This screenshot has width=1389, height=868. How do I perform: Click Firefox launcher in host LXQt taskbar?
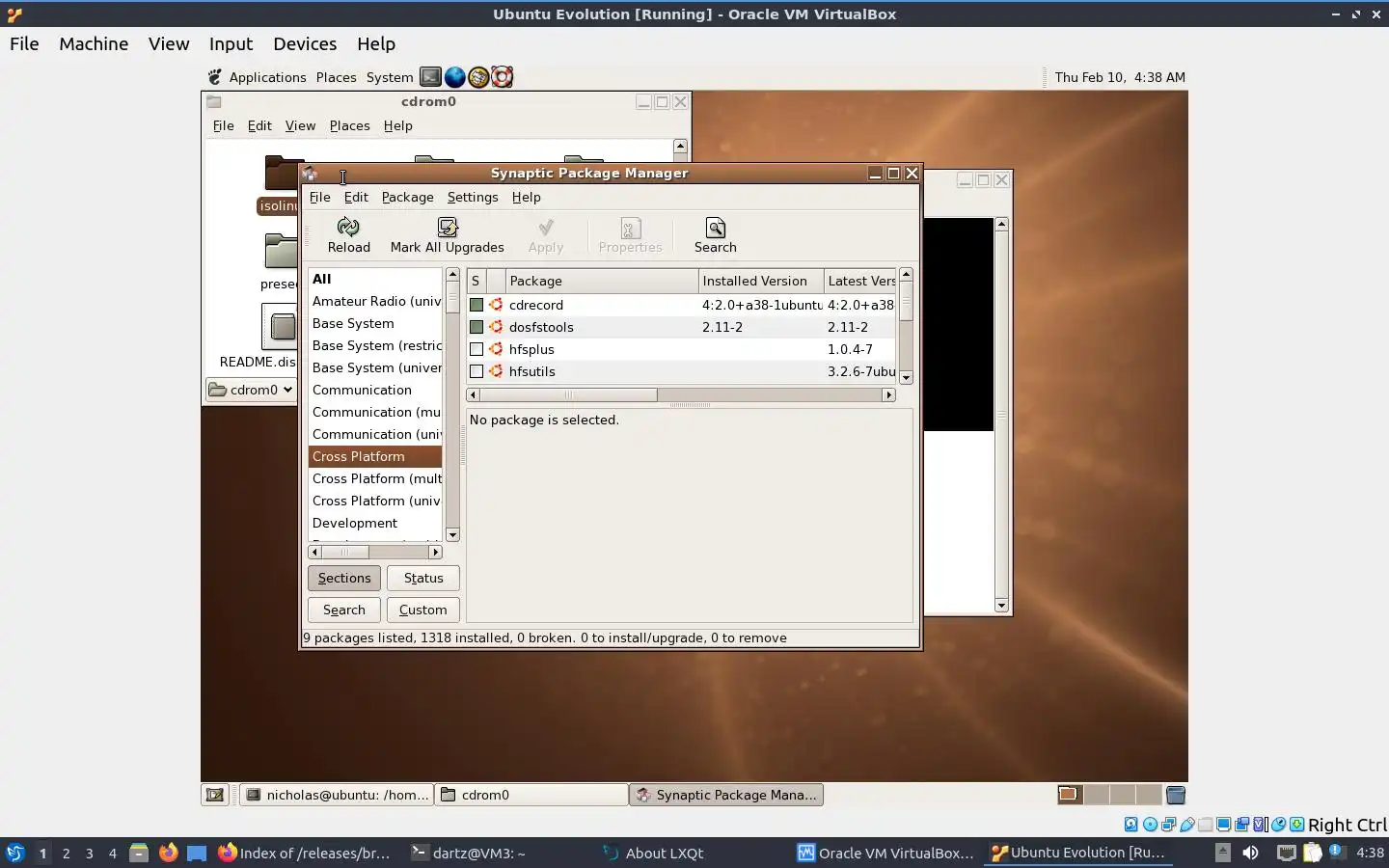[x=168, y=853]
